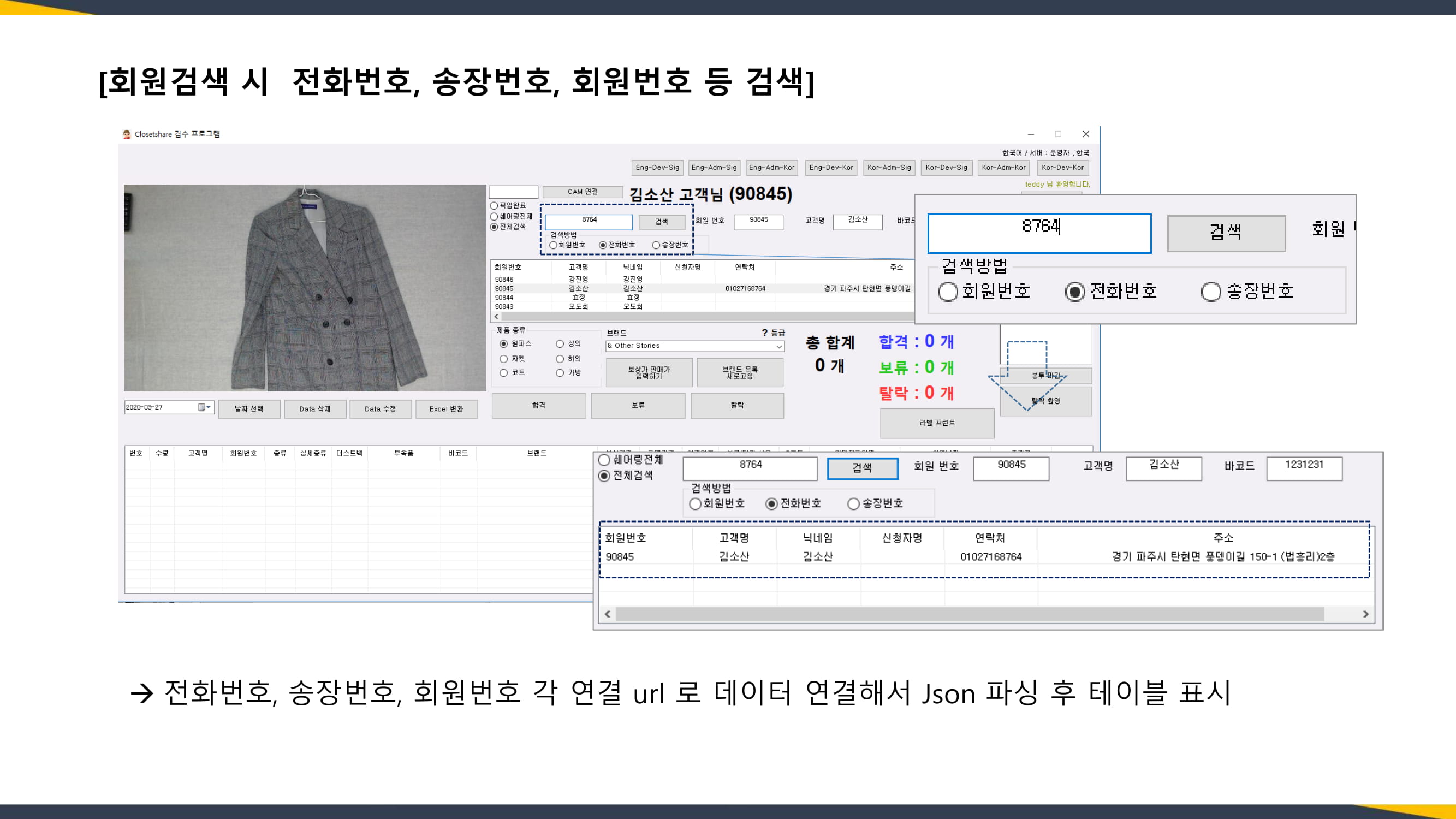Screen dimensions: 1456x819
Task: Select member row 90844 효정
Action: [704, 298]
